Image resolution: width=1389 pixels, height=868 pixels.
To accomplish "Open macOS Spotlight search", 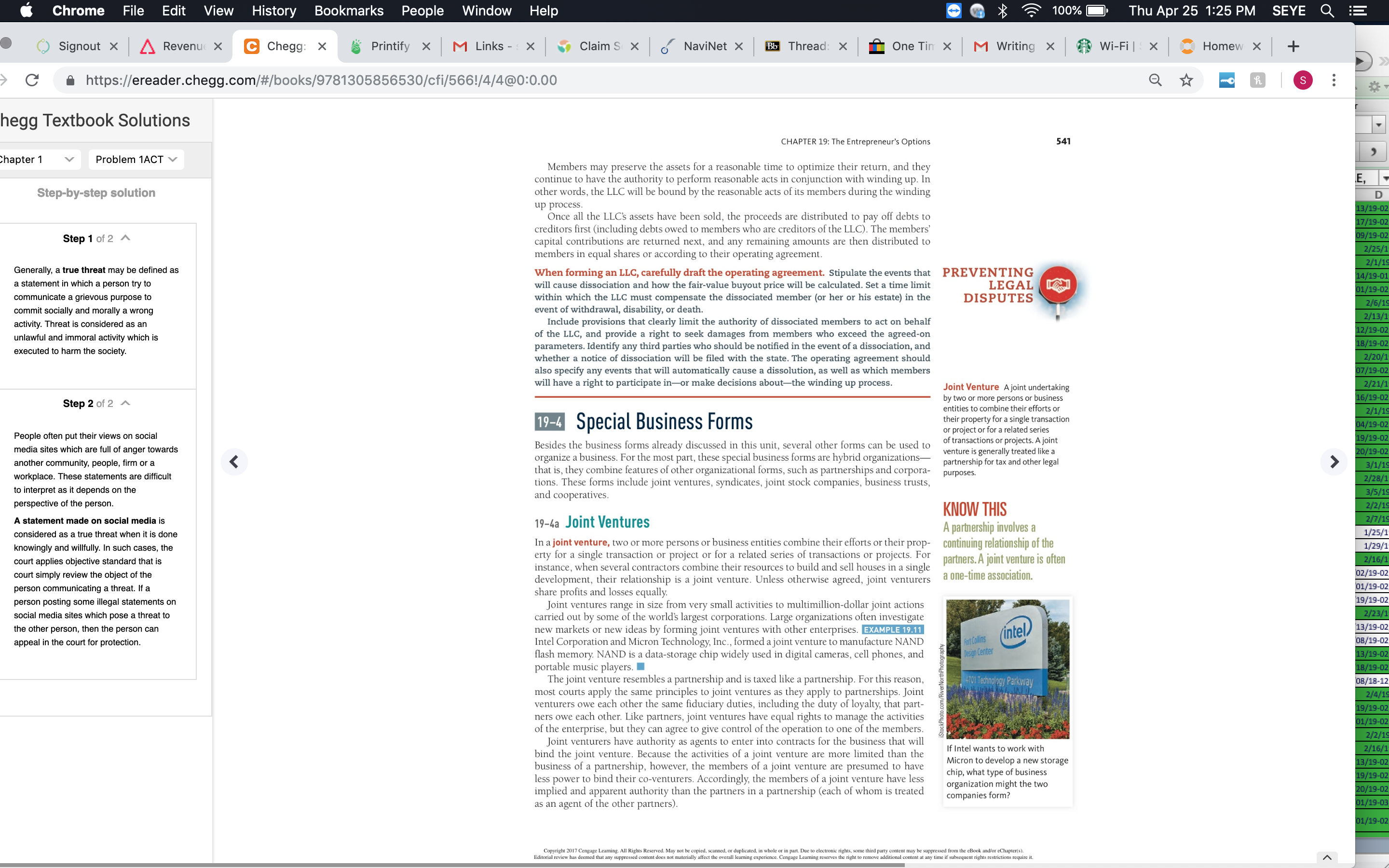I will click(x=1327, y=10).
